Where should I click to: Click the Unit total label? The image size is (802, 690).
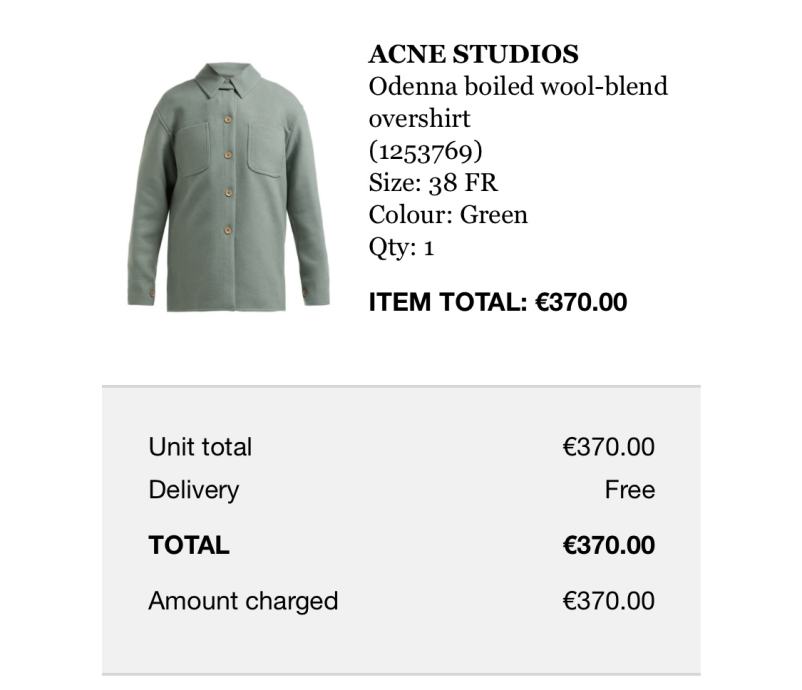[x=200, y=447]
